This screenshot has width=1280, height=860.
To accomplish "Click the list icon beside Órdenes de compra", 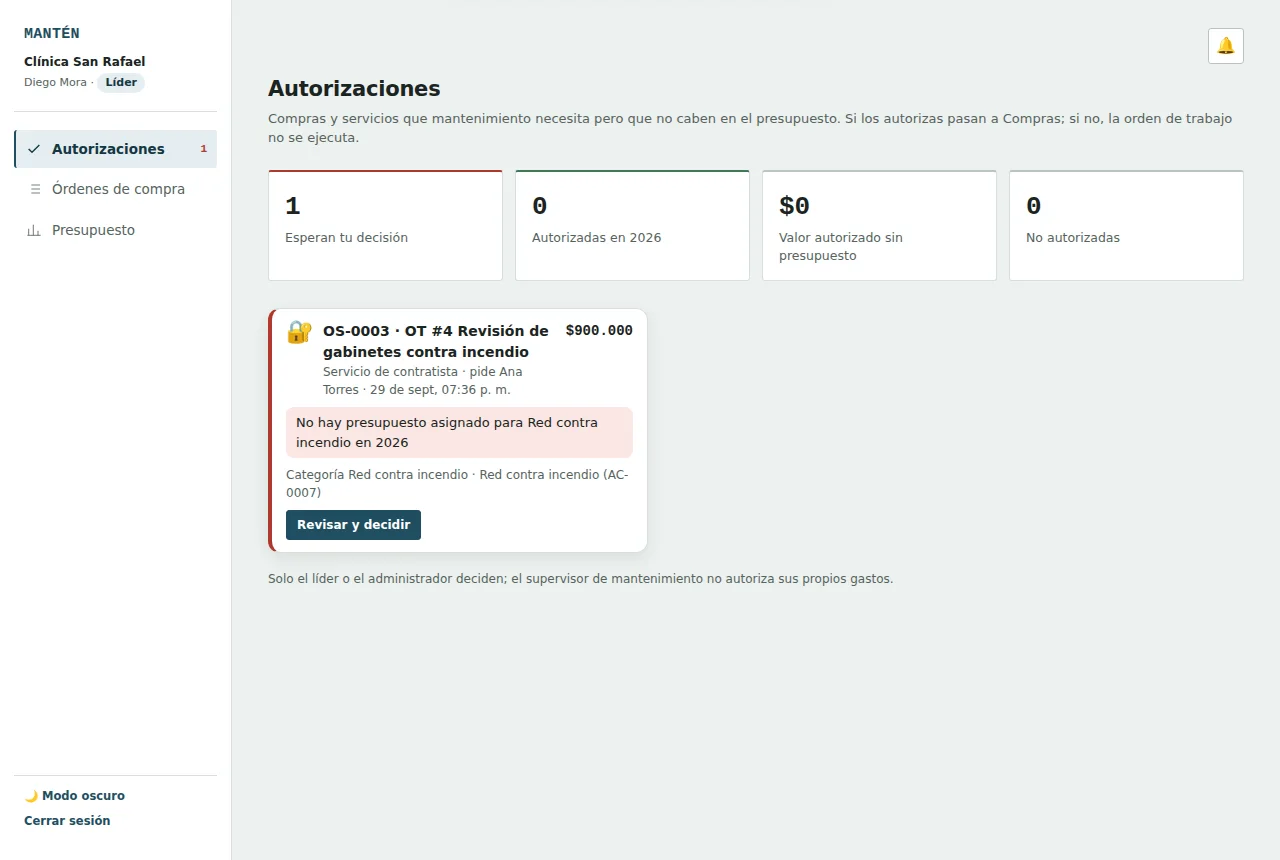I will point(35,189).
